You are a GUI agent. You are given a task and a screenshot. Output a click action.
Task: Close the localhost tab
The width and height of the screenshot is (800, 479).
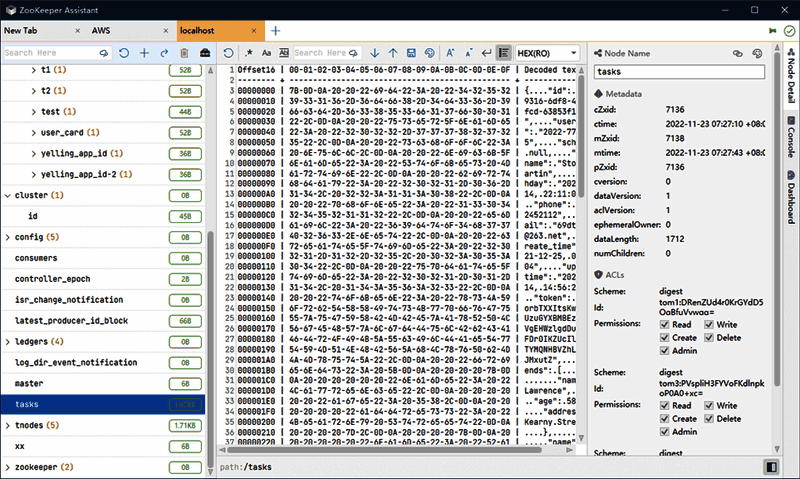click(254, 31)
